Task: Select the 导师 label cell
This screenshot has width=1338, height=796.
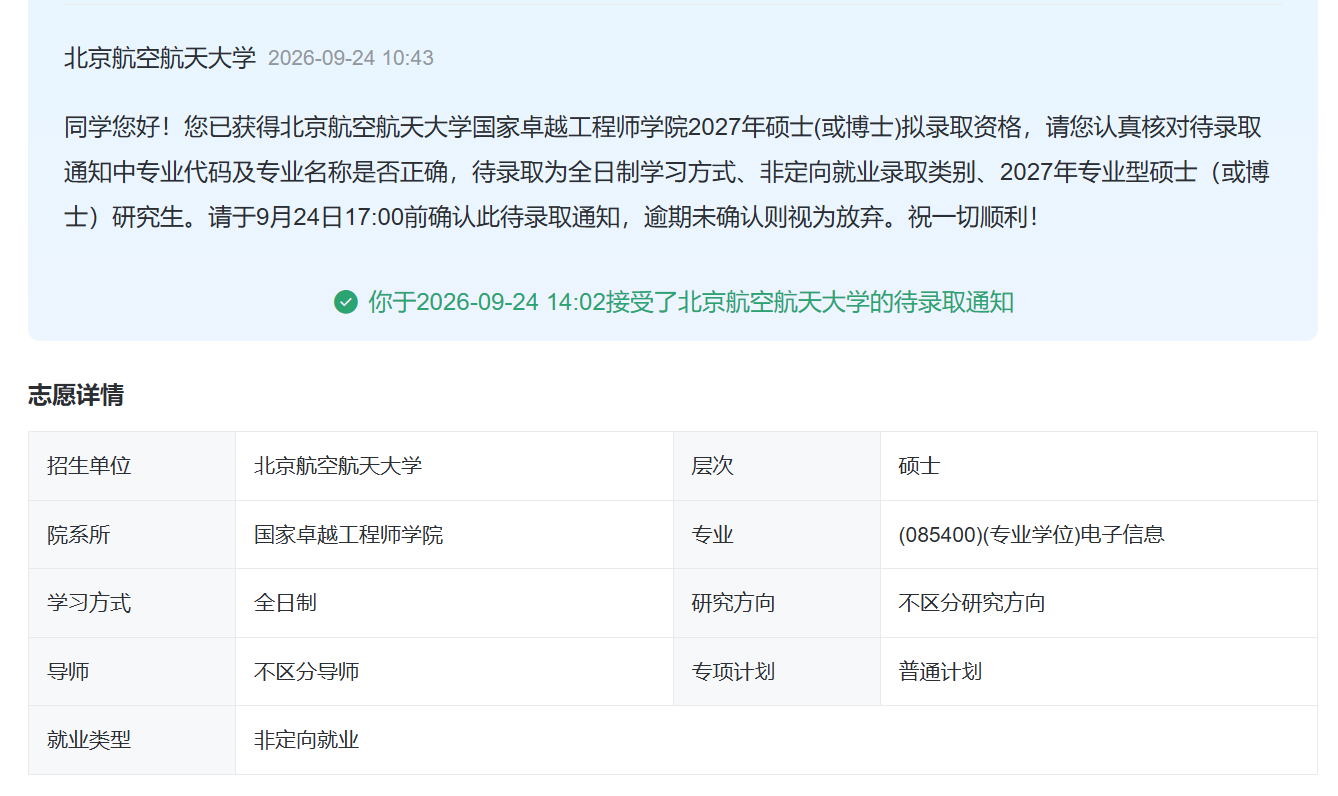Action: click(132, 672)
